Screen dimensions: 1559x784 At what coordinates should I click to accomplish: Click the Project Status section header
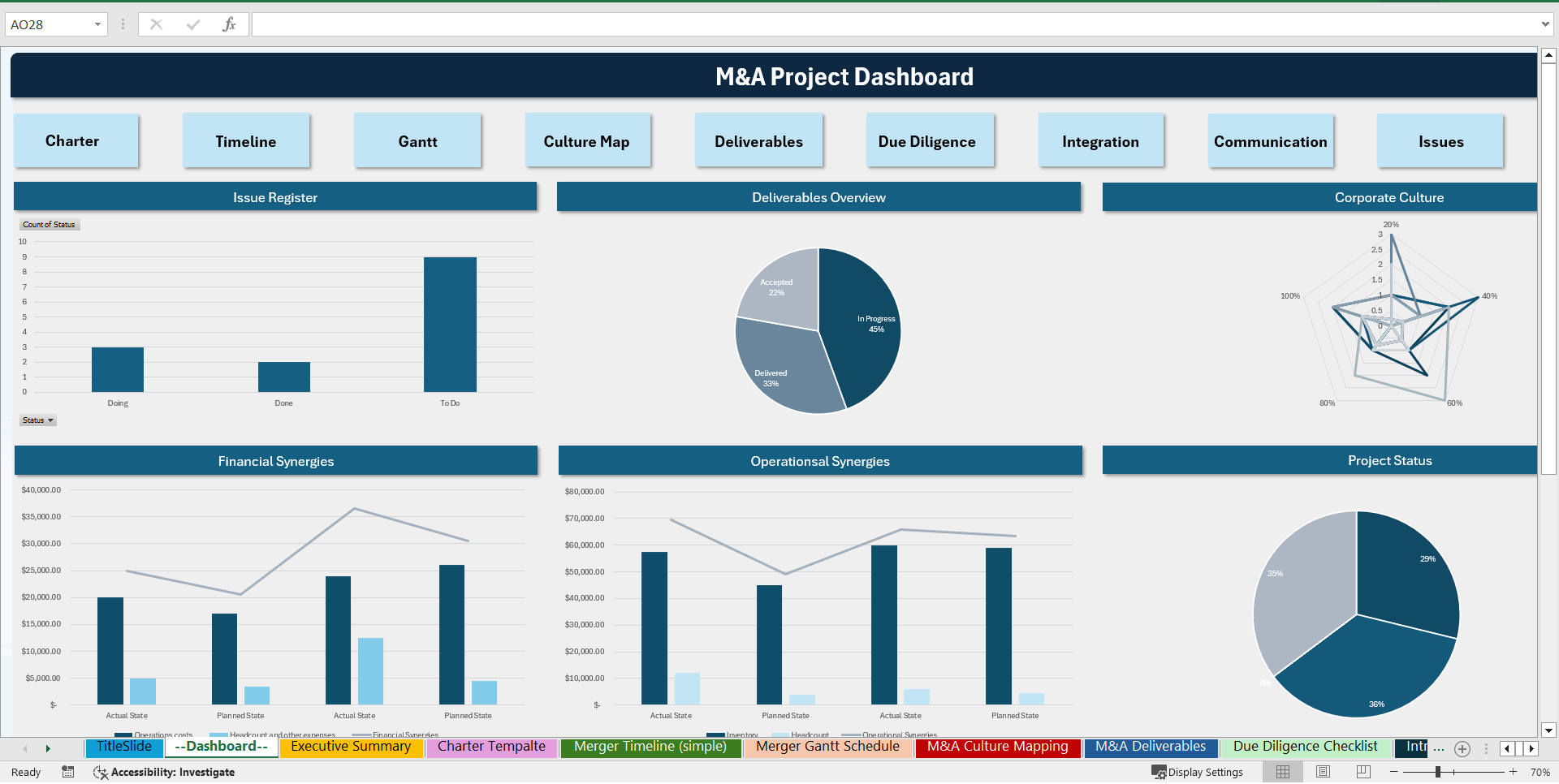1319,460
